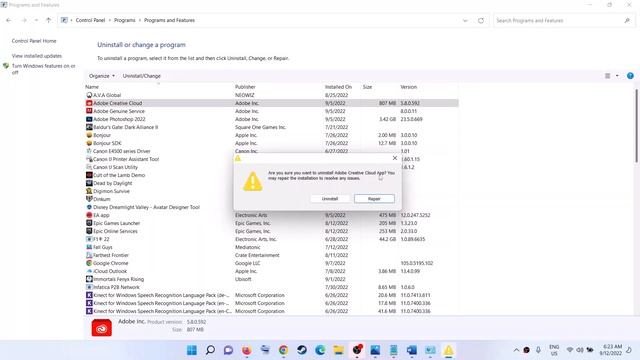Click the Repair button in the dialog
This screenshot has height=360, width=640.
(374, 199)
